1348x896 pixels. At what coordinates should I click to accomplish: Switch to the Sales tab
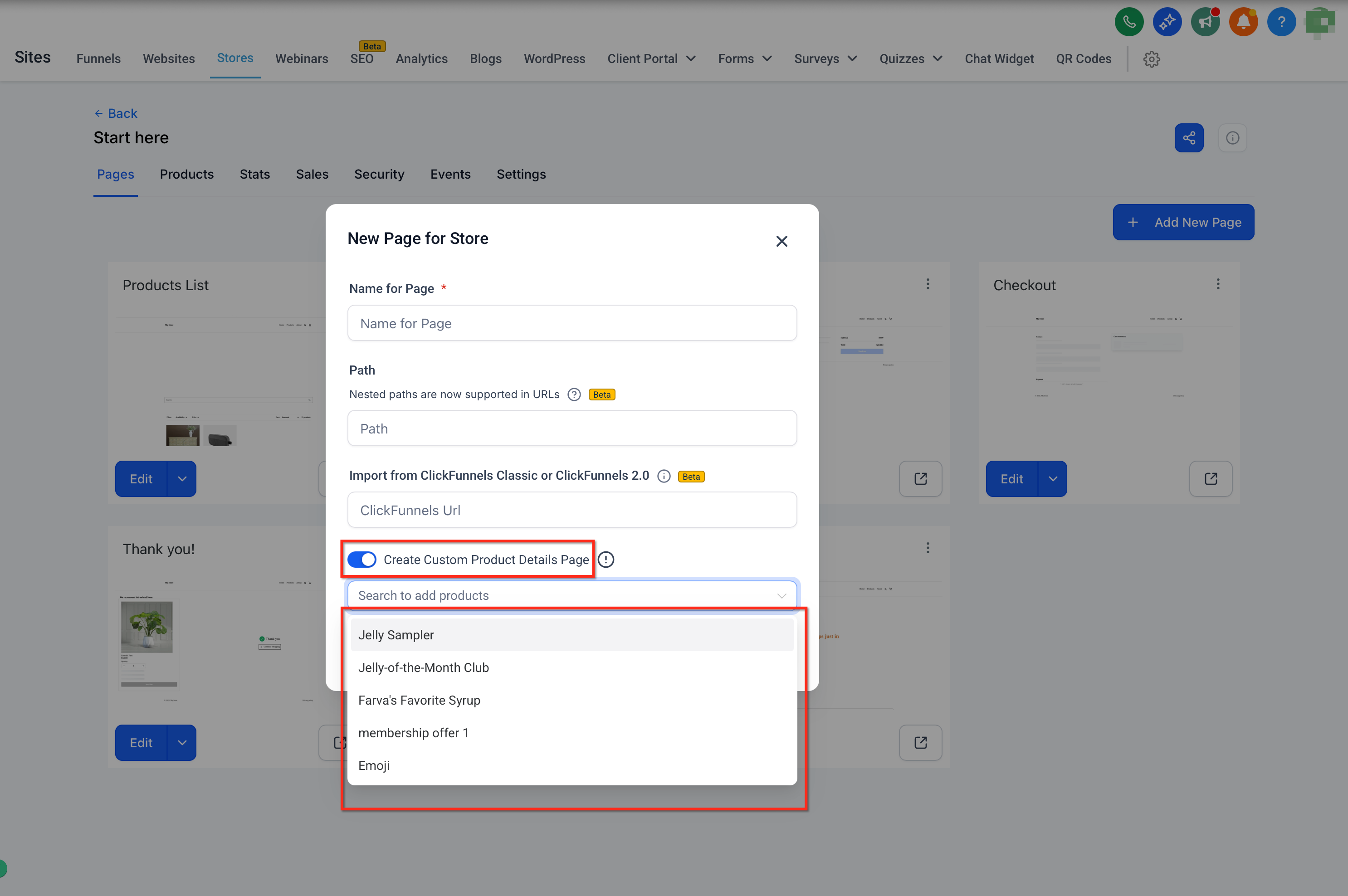pyautogui.click(x=312, y=174)
